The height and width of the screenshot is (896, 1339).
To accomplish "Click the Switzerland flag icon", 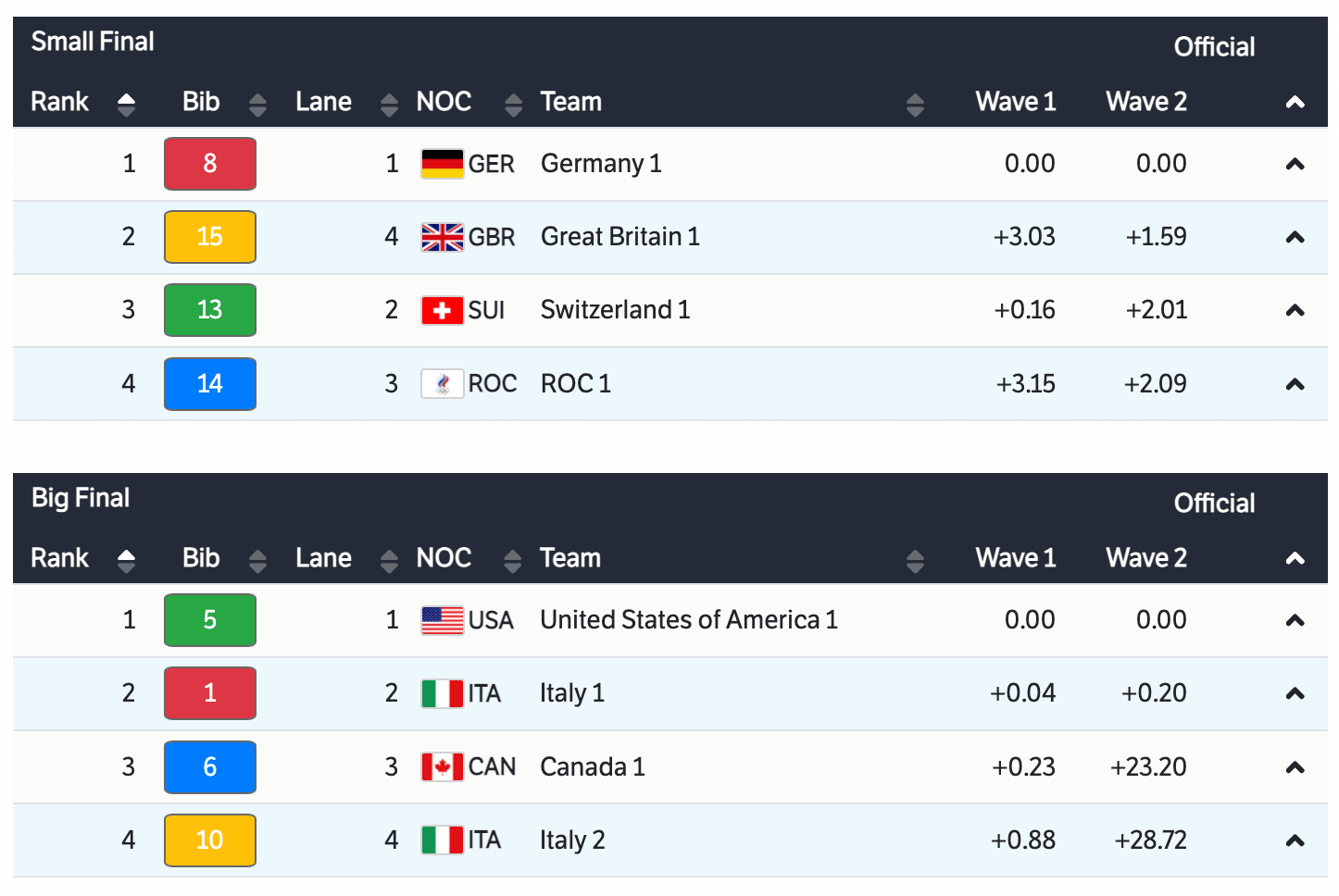I will point(442,310).
